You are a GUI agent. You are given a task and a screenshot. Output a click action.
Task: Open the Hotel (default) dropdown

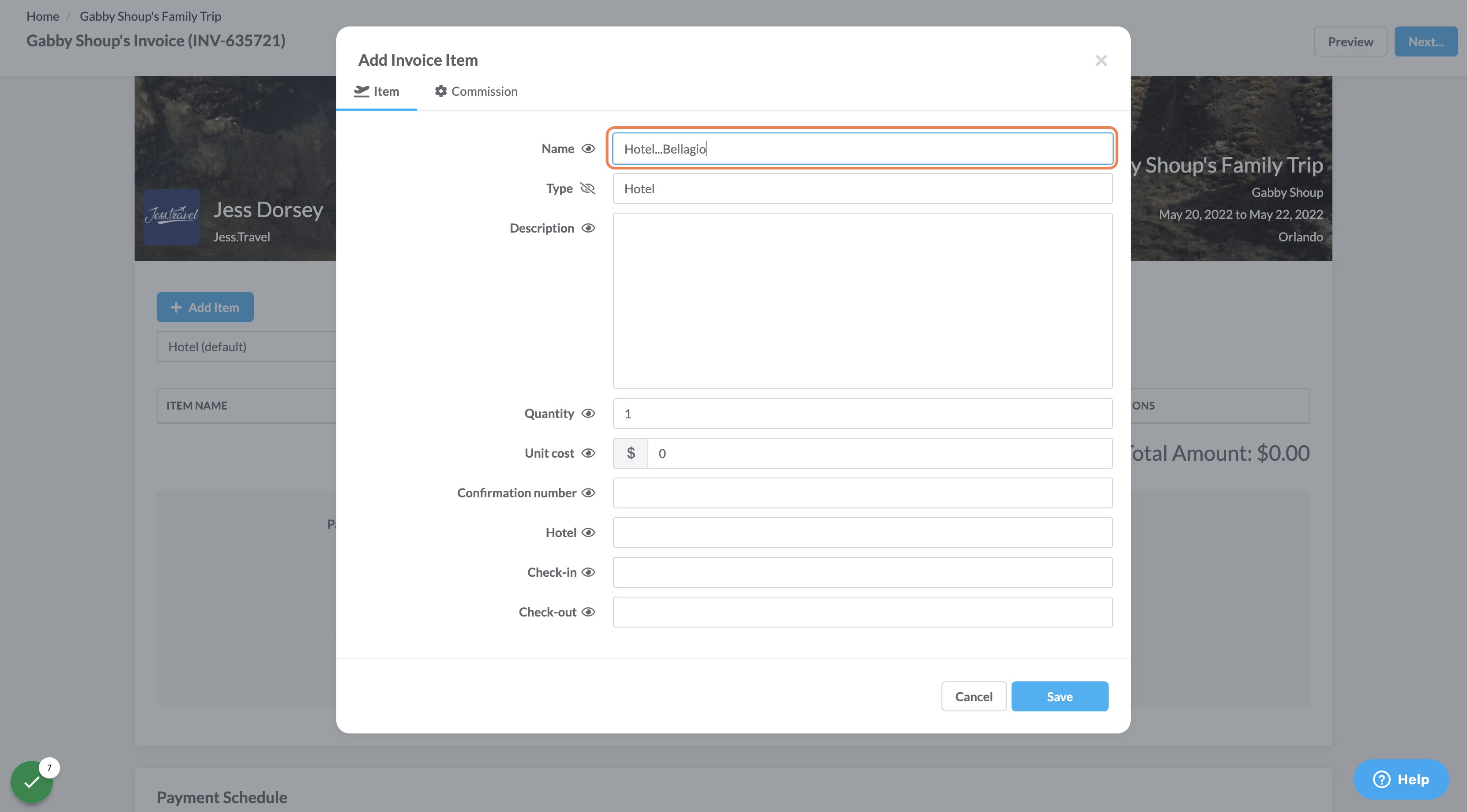[x=247, y=347]
